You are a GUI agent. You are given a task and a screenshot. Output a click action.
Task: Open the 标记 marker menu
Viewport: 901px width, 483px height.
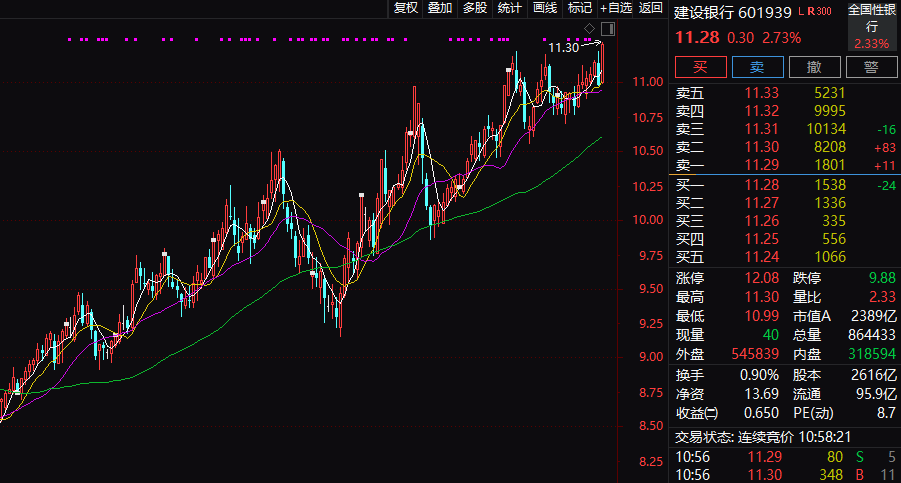[579, 8]
